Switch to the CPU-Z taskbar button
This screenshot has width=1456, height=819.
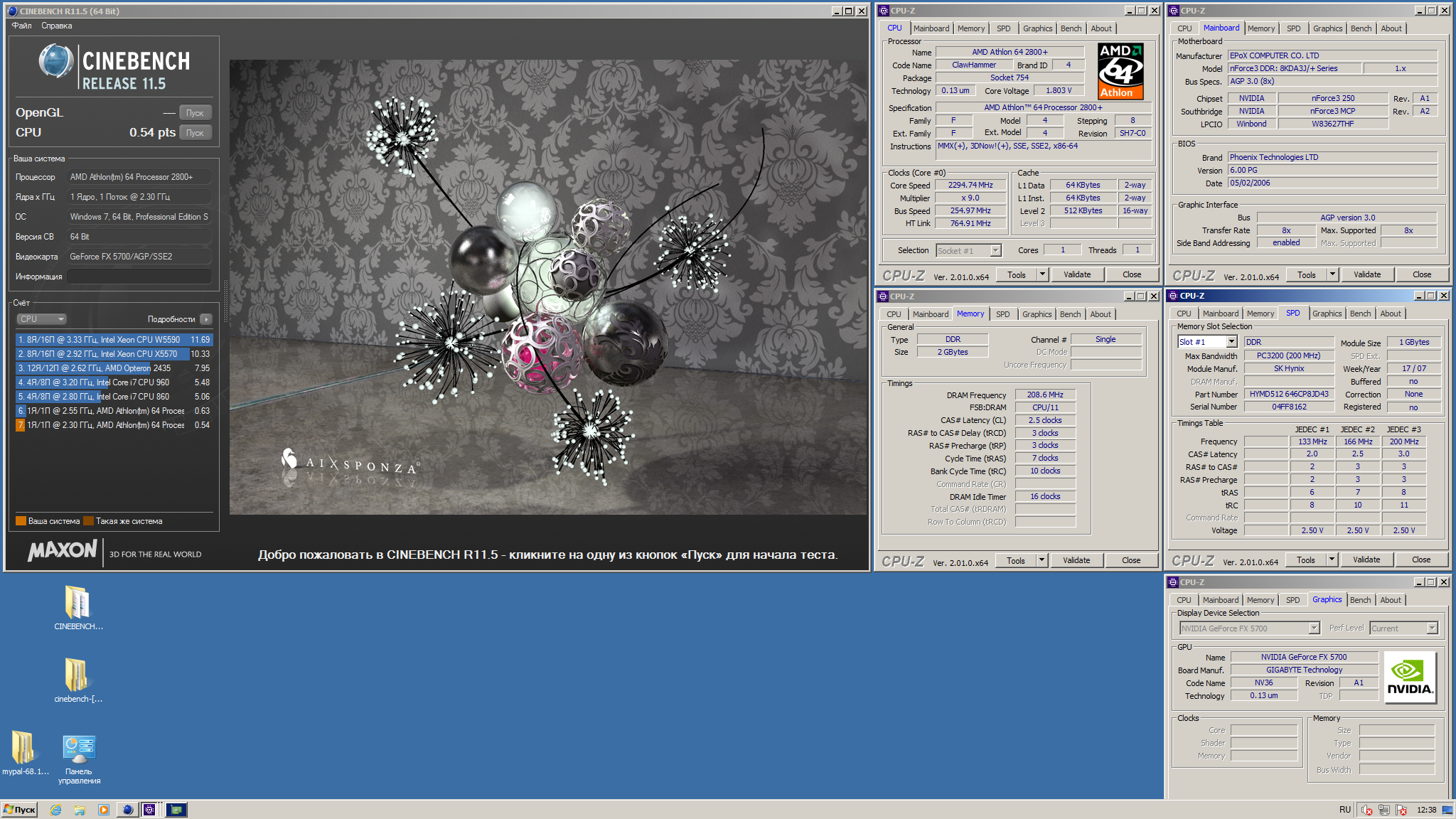click(x=150, y=809)
